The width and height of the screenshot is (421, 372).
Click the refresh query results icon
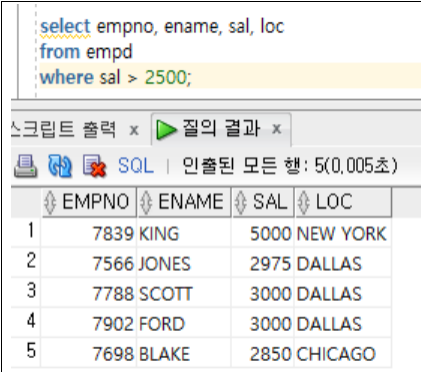click(x=59, y=166)
